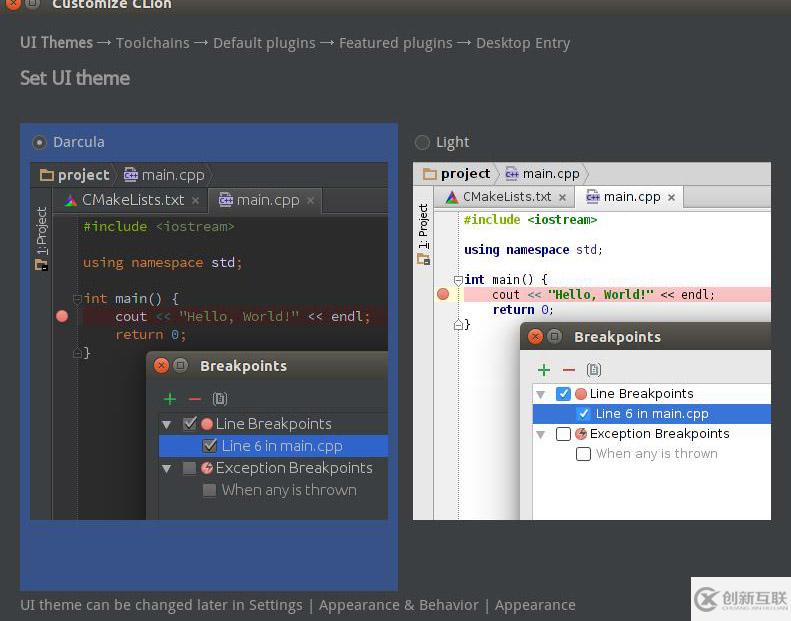Click red remove breakpoint minus in Darcula dialog
The image size is (791, 621).
pos(195,400)
